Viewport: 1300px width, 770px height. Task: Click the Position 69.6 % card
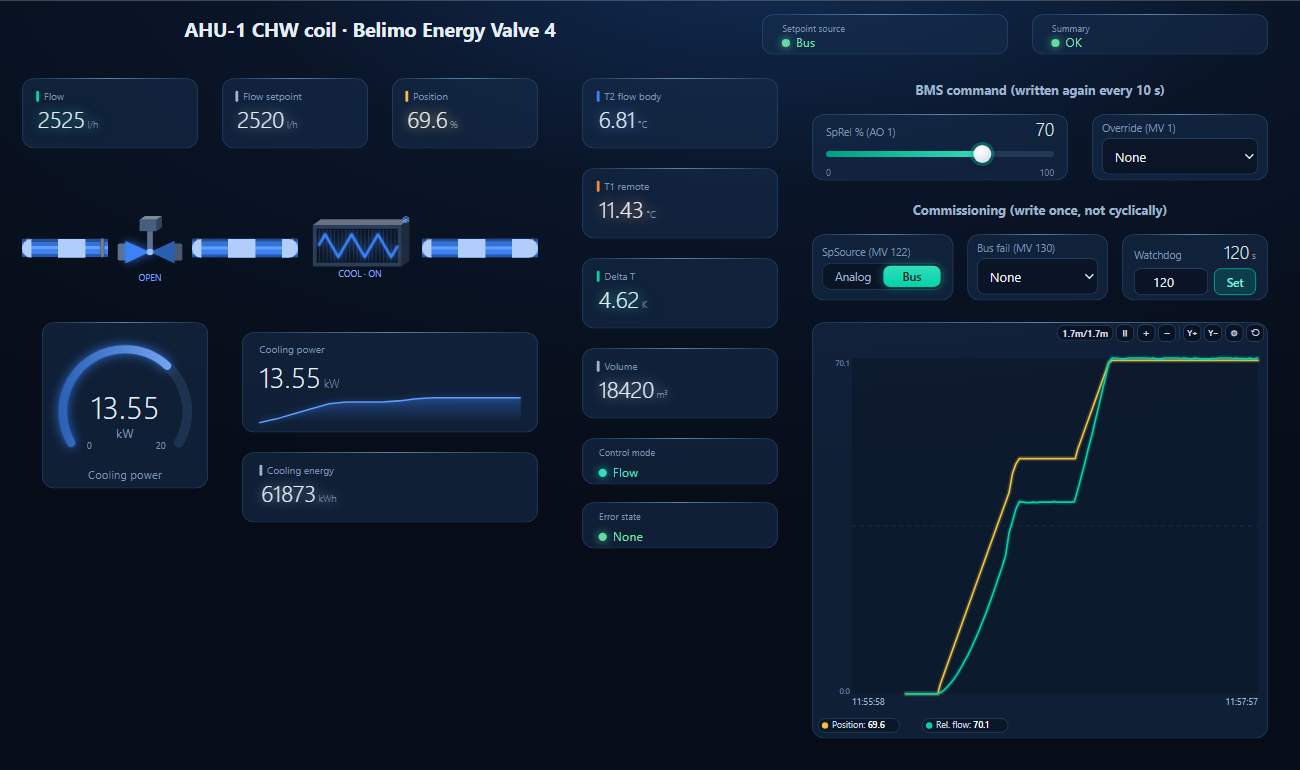[x=465, y=113]
